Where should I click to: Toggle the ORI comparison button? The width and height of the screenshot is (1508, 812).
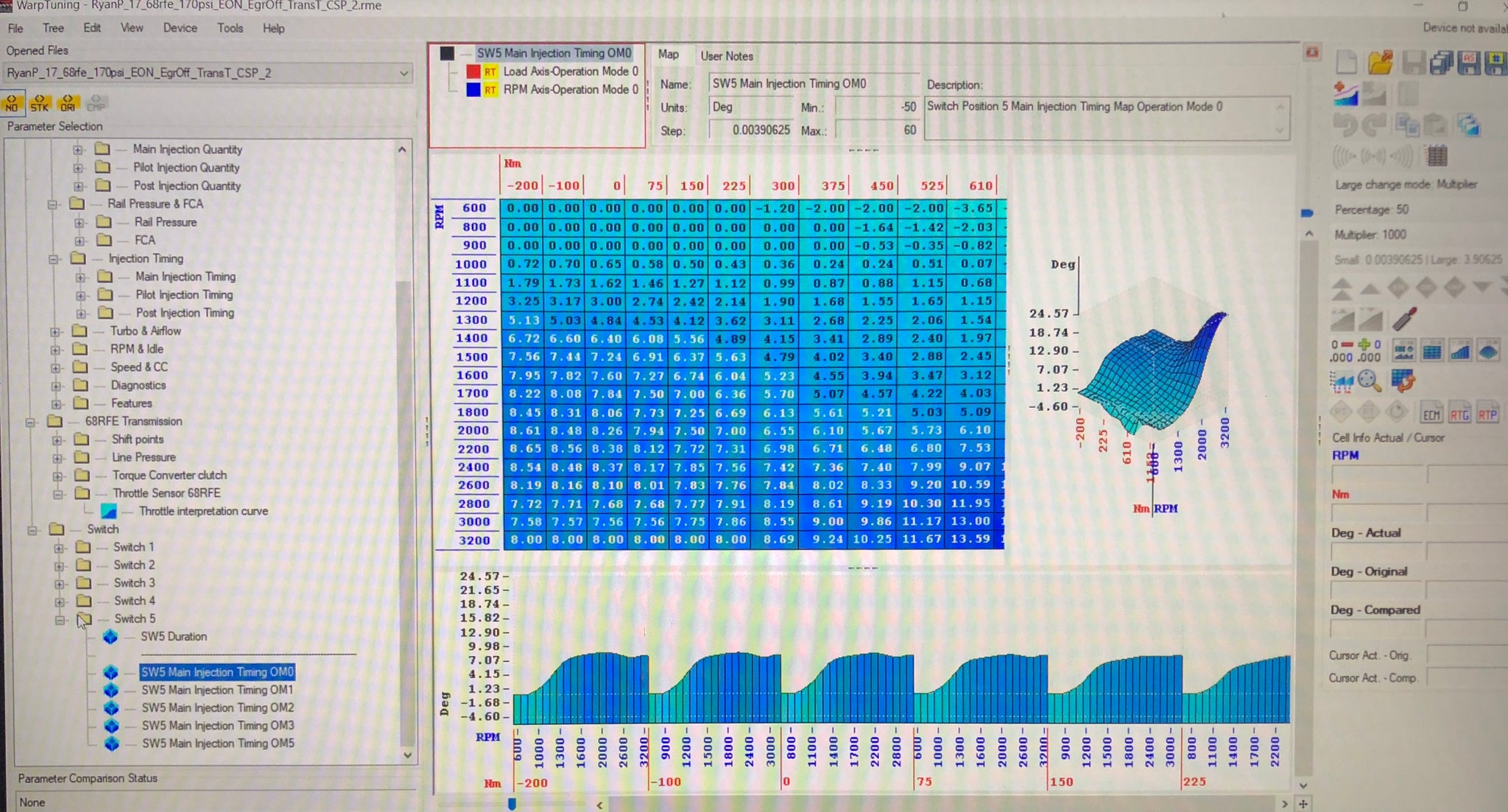pos(68,102)
